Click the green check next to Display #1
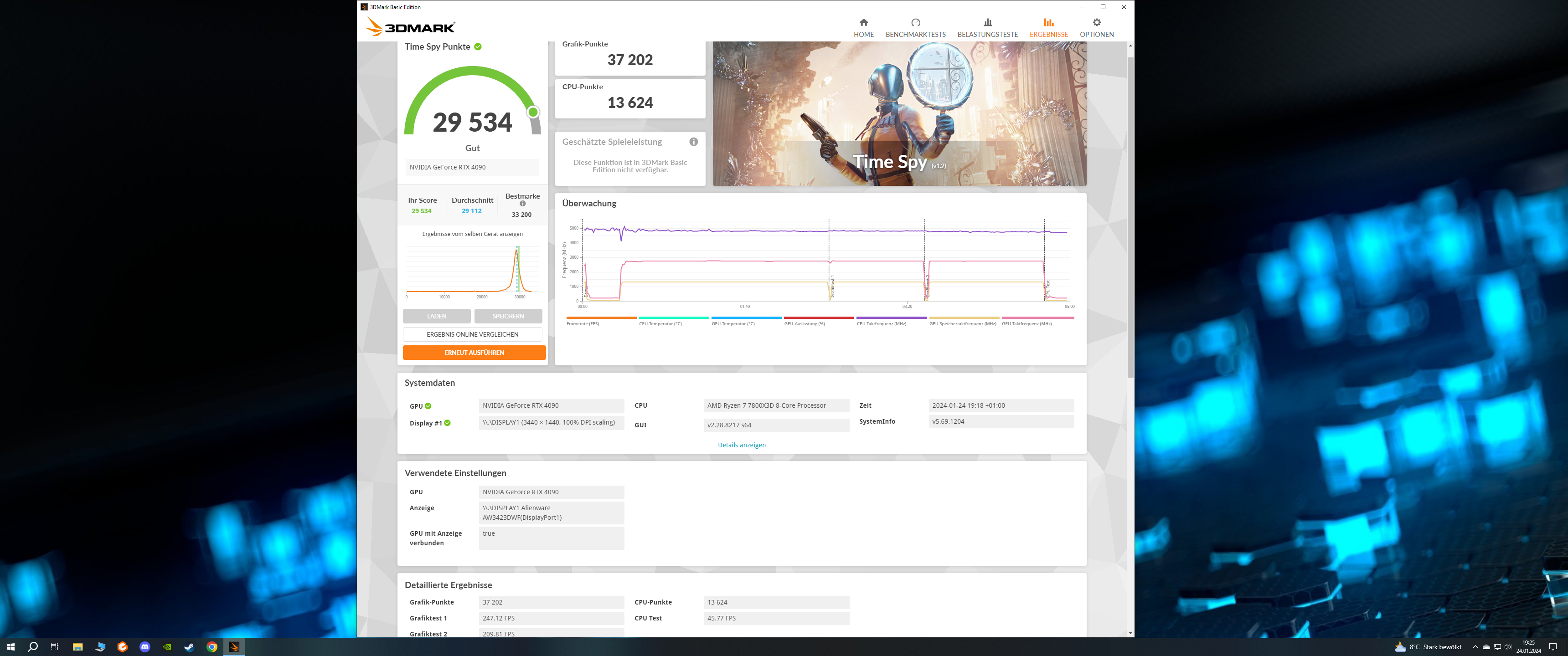The height and width of the screenshot is (656, 1568). point(448,423)
